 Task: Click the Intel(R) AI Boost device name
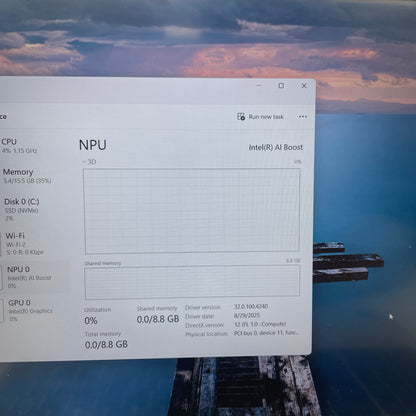tap(276, 147)
